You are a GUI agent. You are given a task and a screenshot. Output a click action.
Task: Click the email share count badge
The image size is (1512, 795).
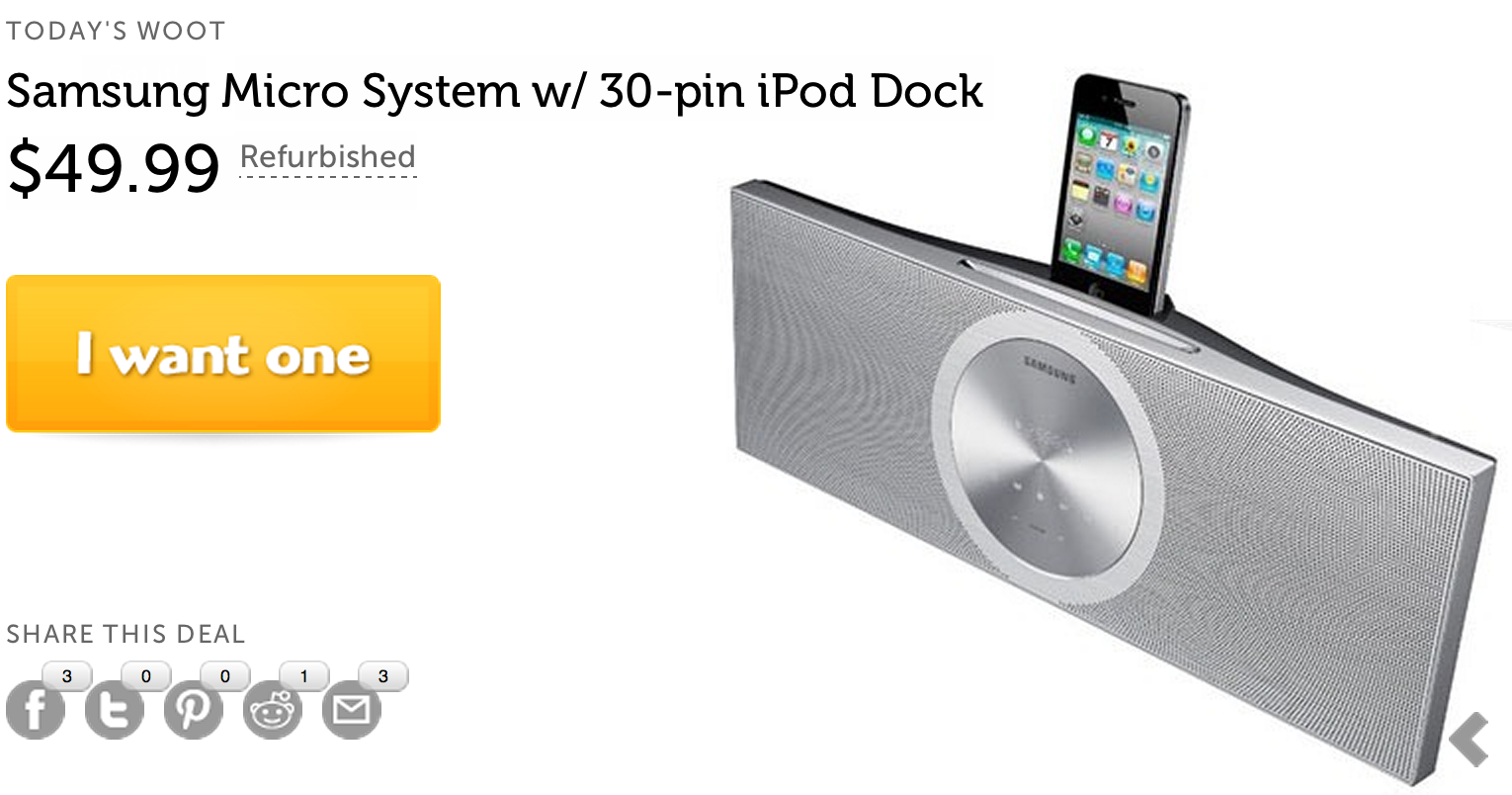tap(383, 676)
